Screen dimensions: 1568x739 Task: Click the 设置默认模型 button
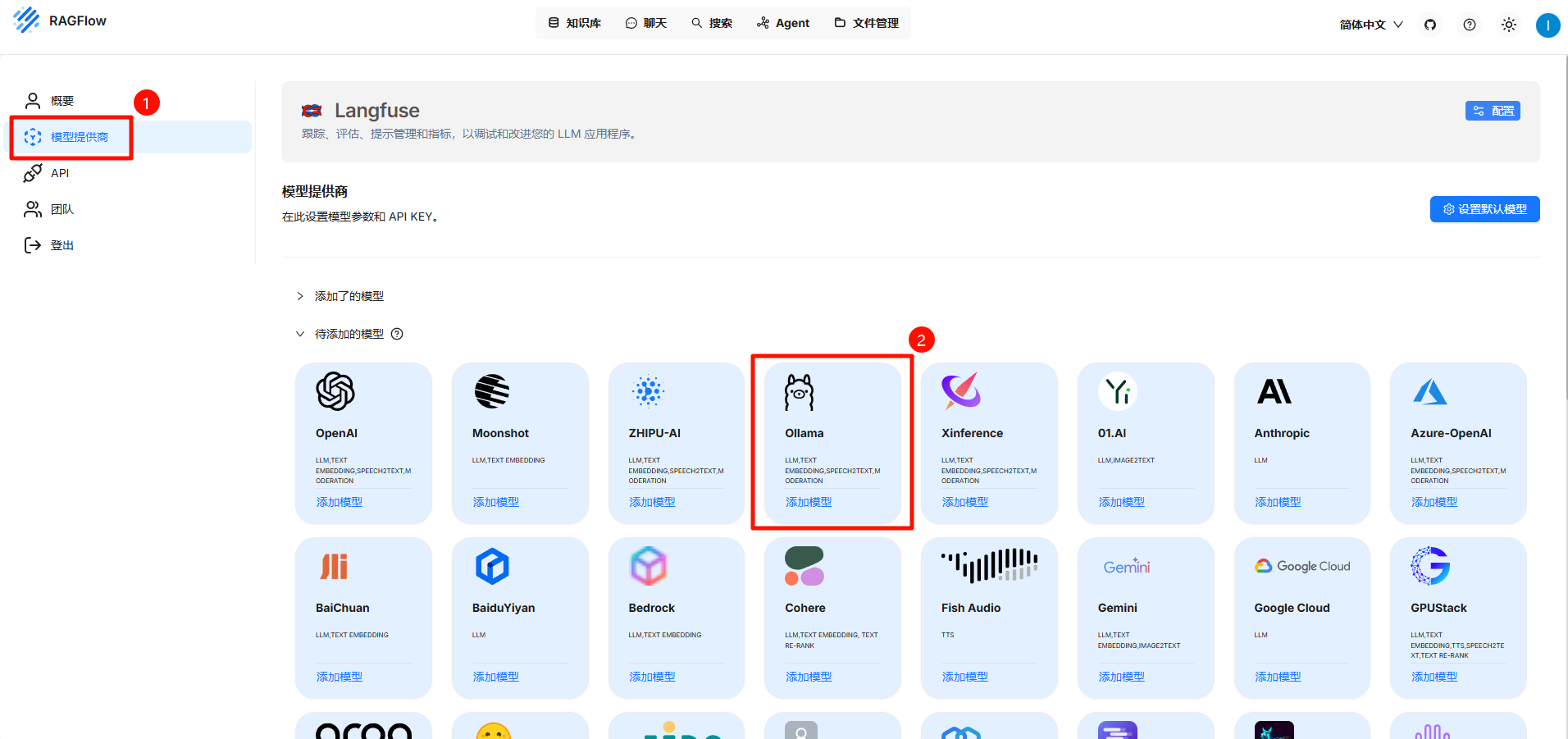(1484, 209)
